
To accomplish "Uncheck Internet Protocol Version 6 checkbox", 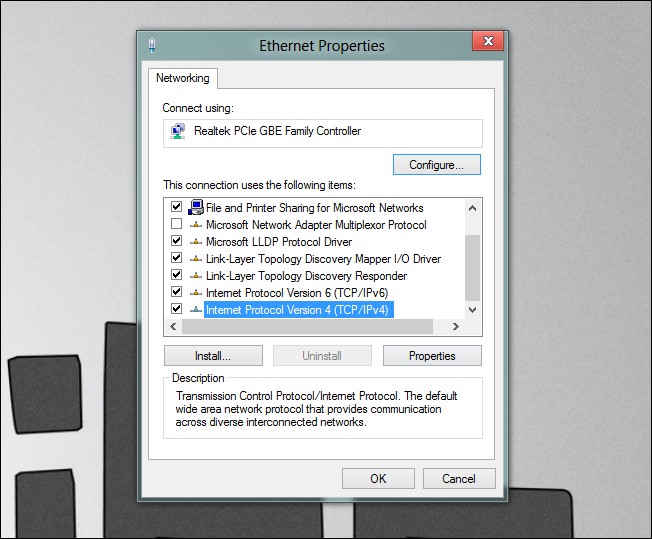I will (176, 292).
